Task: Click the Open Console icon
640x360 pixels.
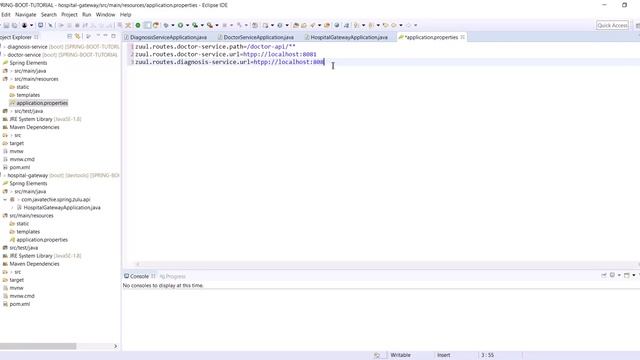Action: 627,276
